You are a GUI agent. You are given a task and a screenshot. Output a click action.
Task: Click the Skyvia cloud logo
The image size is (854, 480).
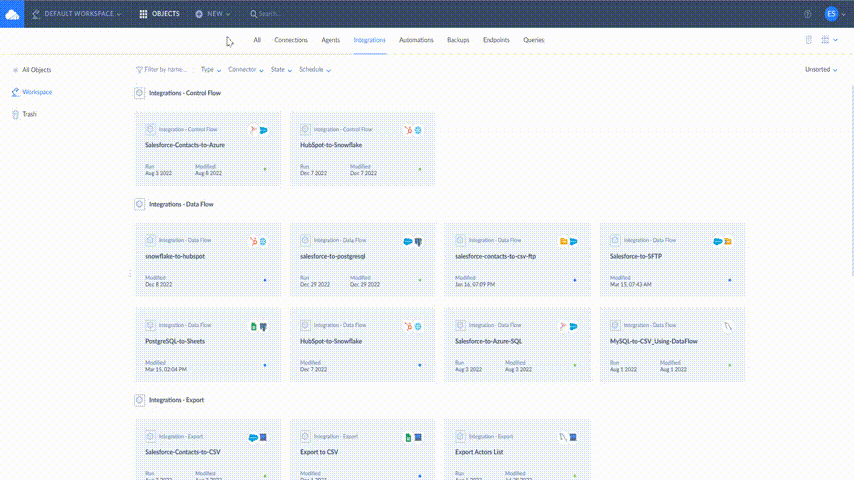coord(12,14)
